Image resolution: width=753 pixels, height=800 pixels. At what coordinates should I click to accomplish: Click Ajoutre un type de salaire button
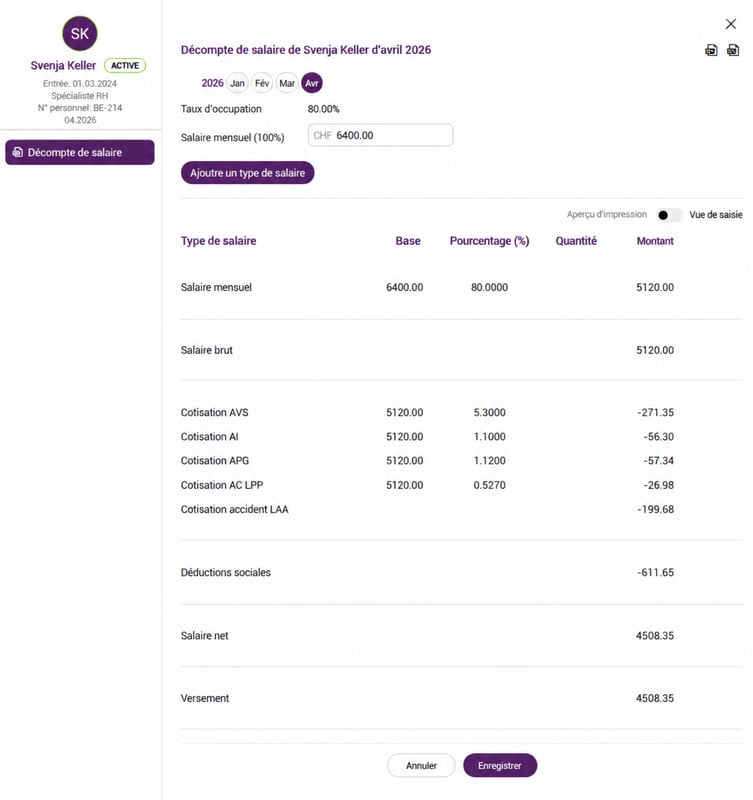(247, 173)
